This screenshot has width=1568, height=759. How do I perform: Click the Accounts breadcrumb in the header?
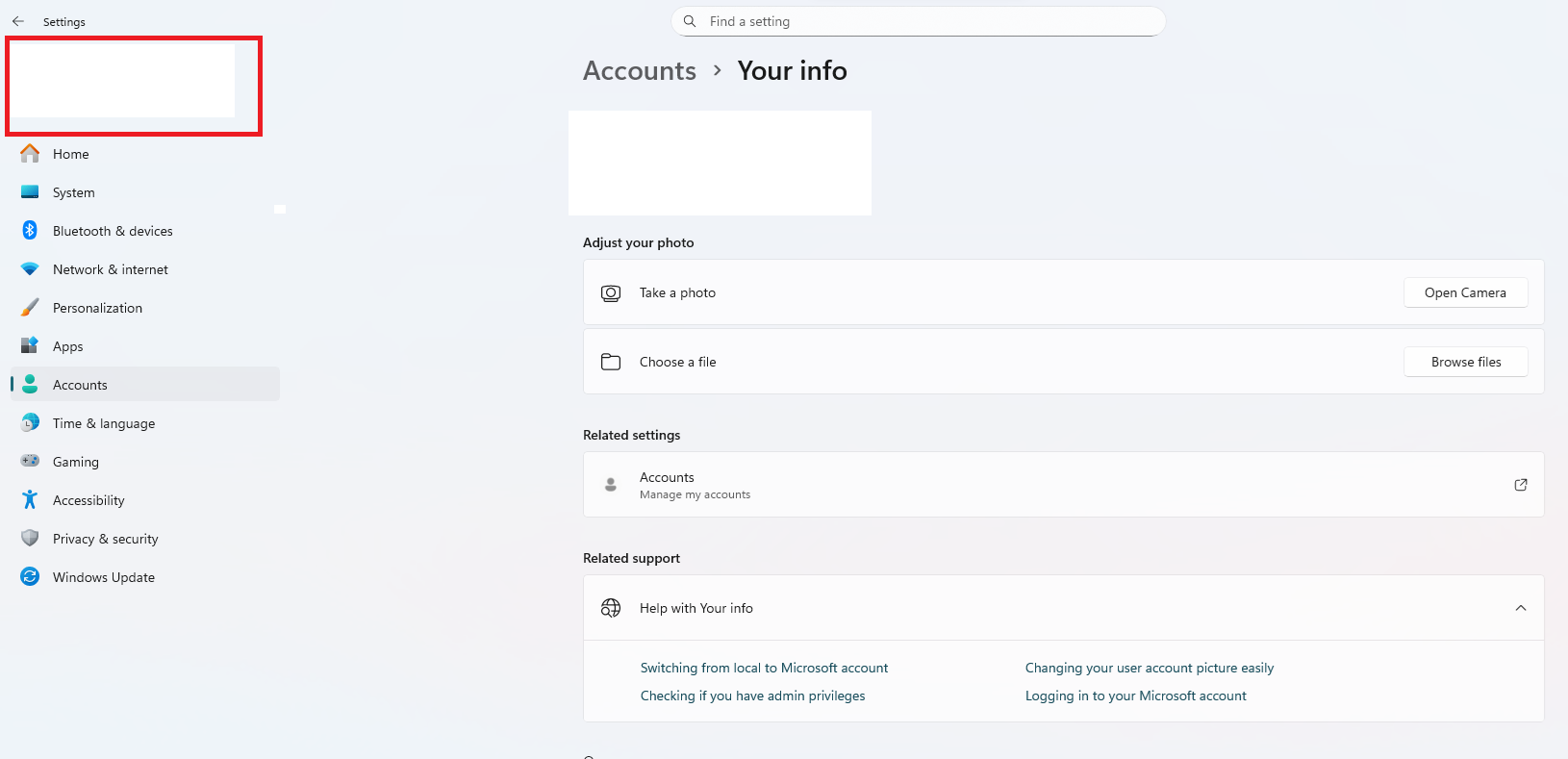point(640,70)
